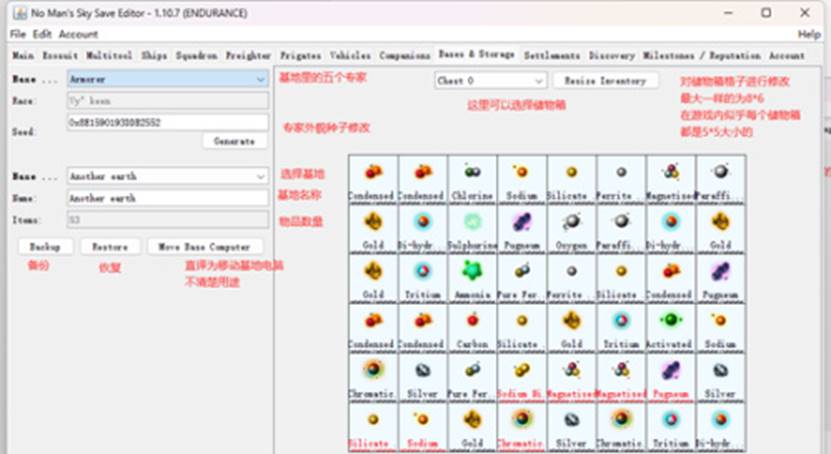Choose the red-labeled Silicate slot

373,426
